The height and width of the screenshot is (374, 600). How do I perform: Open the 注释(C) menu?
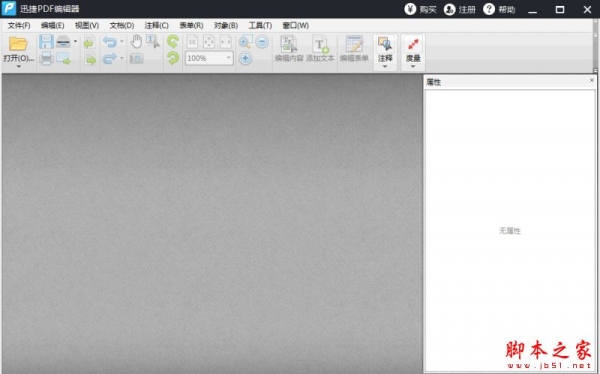tap(157, 26)
